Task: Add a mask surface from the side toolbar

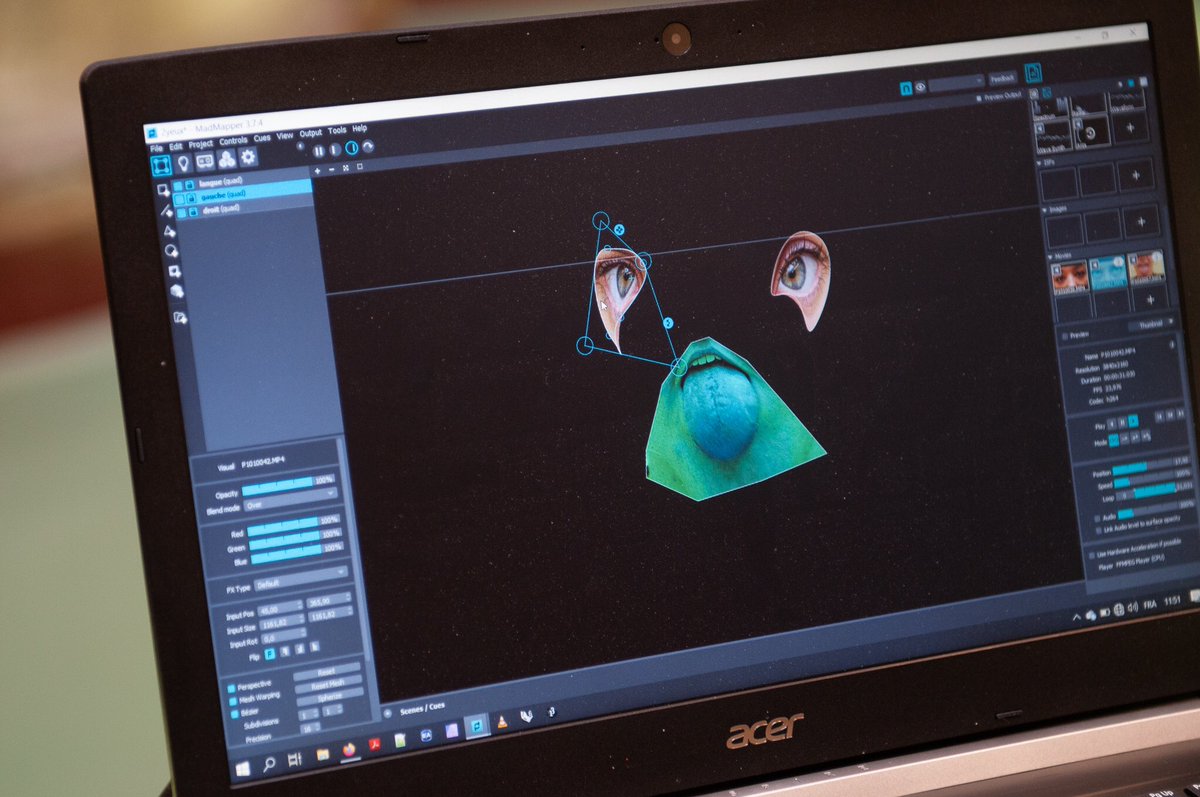Action: 175,271
